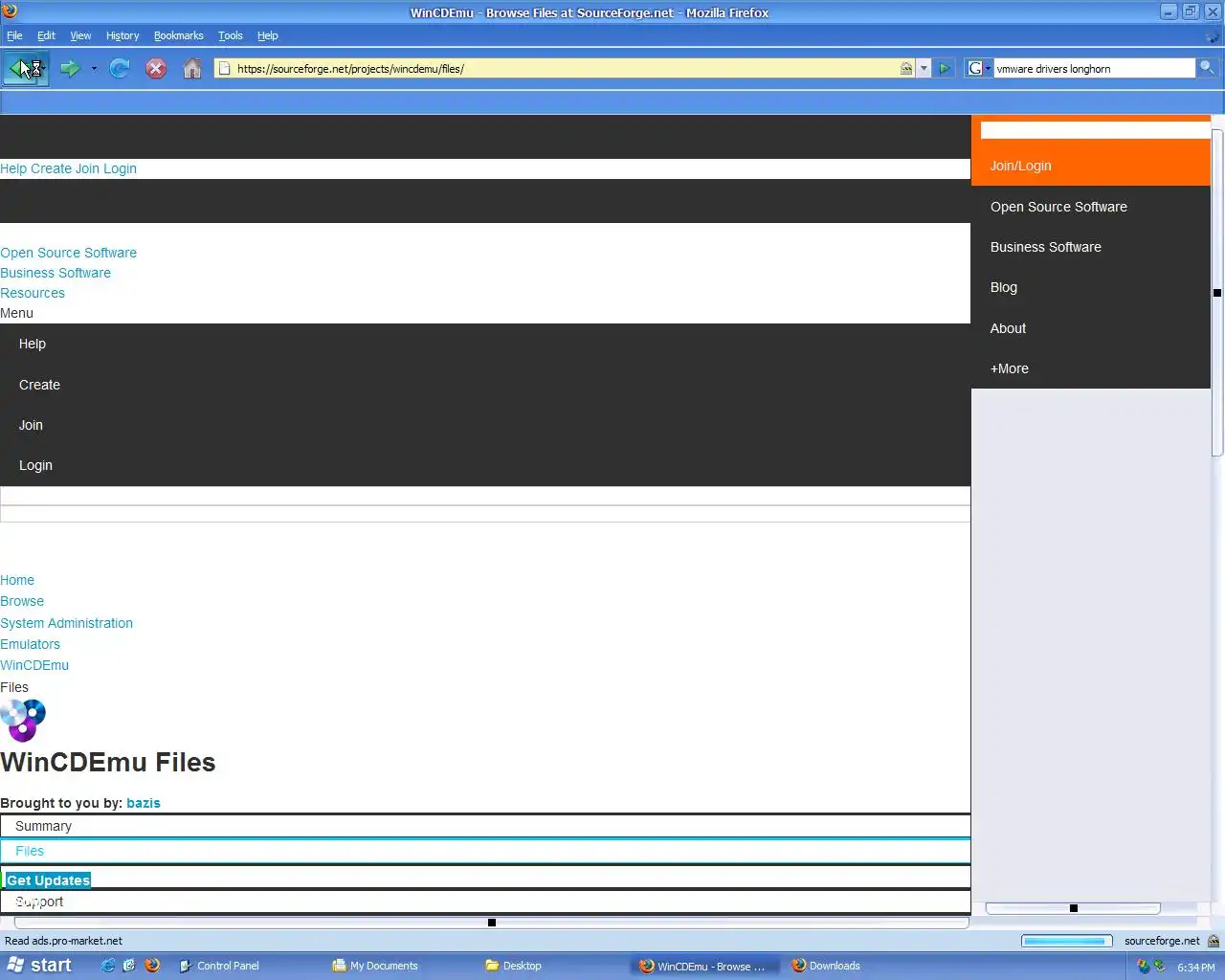This screenshot has width=1225, height=980.
Task: Open the History menu
Action: 122,35
